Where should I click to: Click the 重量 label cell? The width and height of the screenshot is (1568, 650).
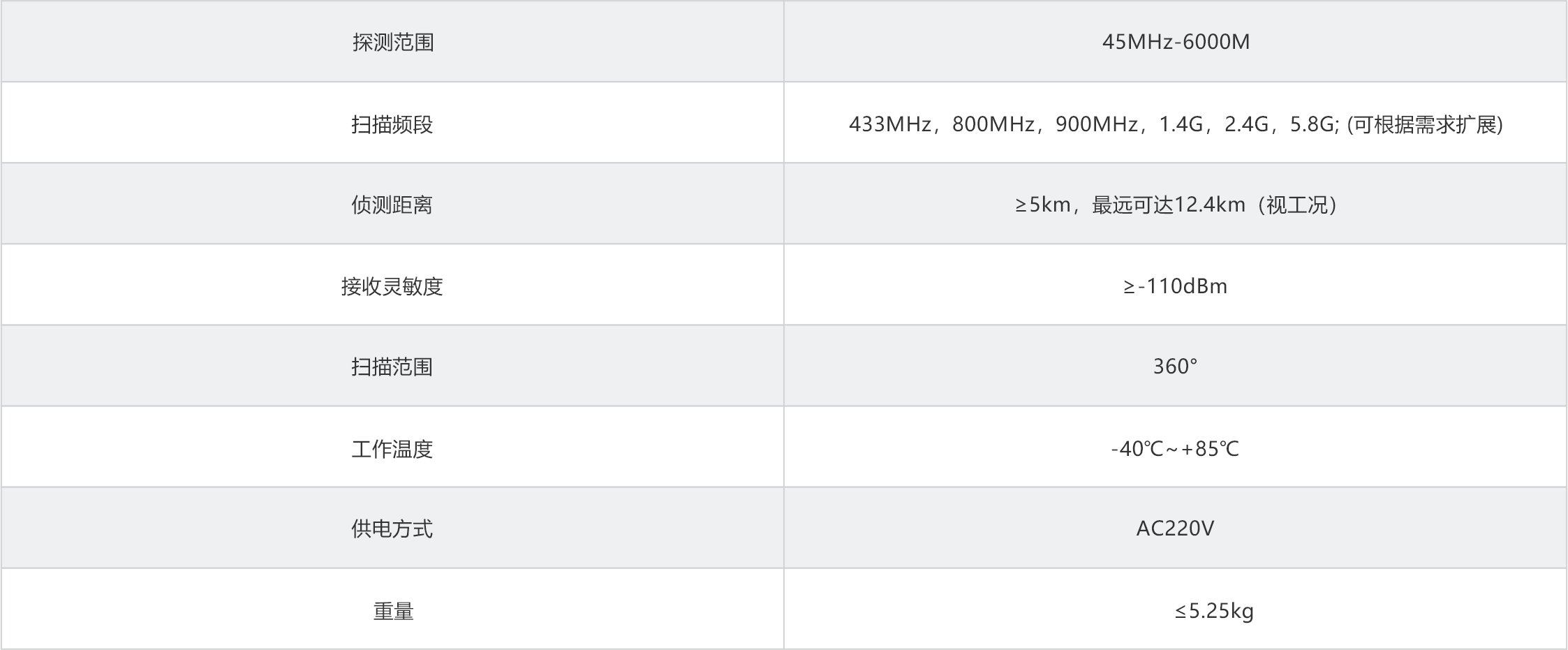(394, 612)
